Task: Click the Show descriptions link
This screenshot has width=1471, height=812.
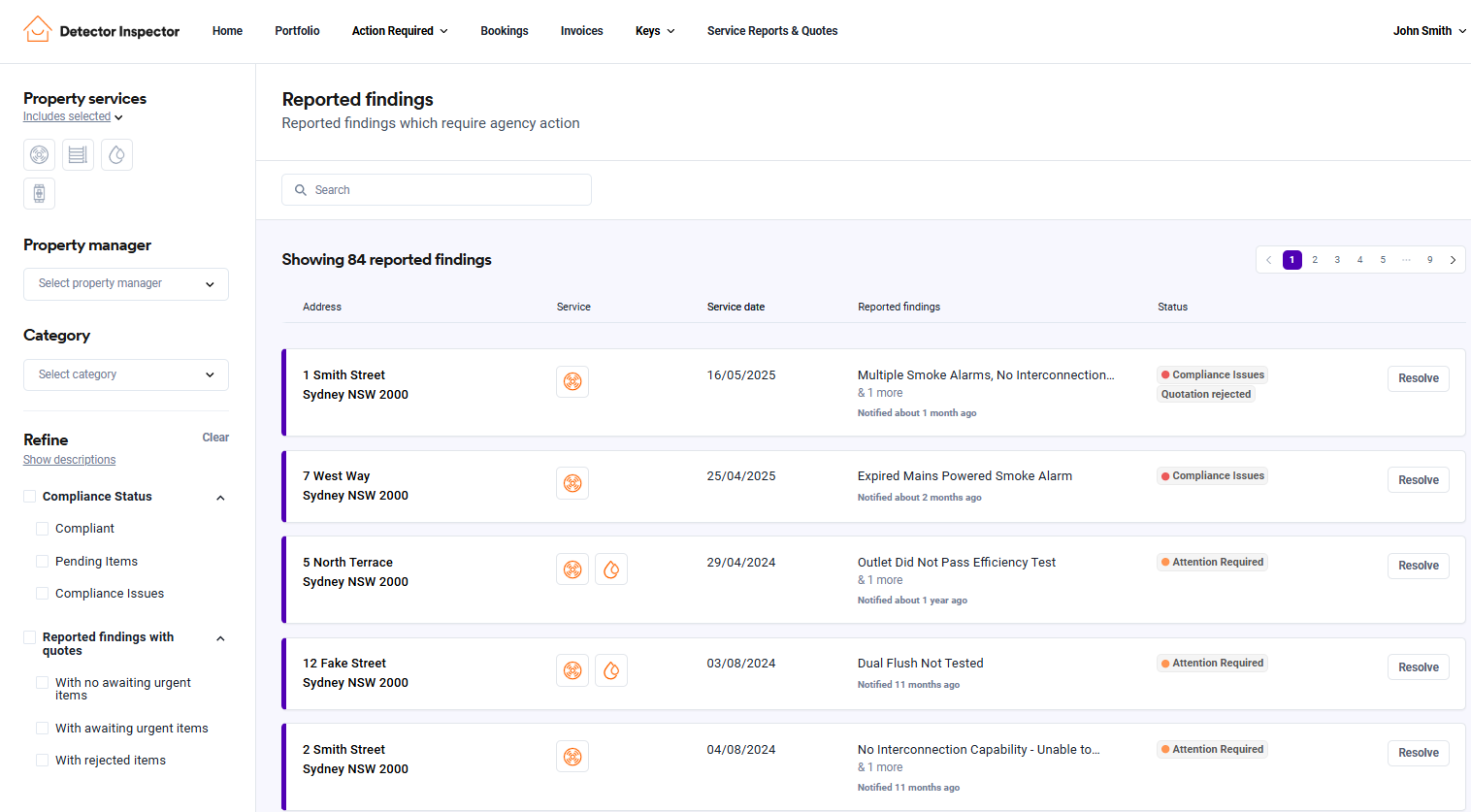Action: click(69, 460)
